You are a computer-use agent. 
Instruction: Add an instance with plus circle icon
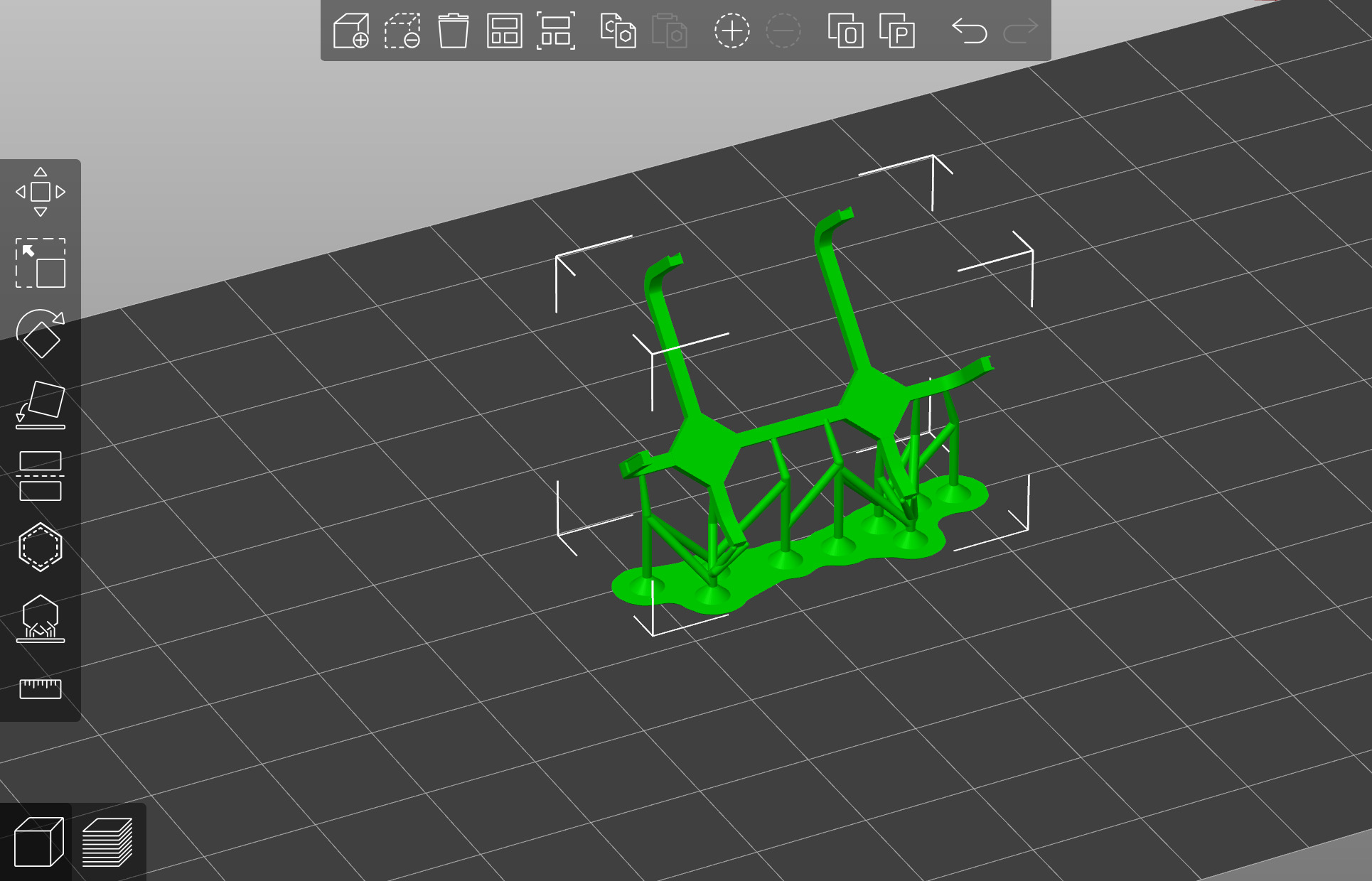click(x=731, y=31)
